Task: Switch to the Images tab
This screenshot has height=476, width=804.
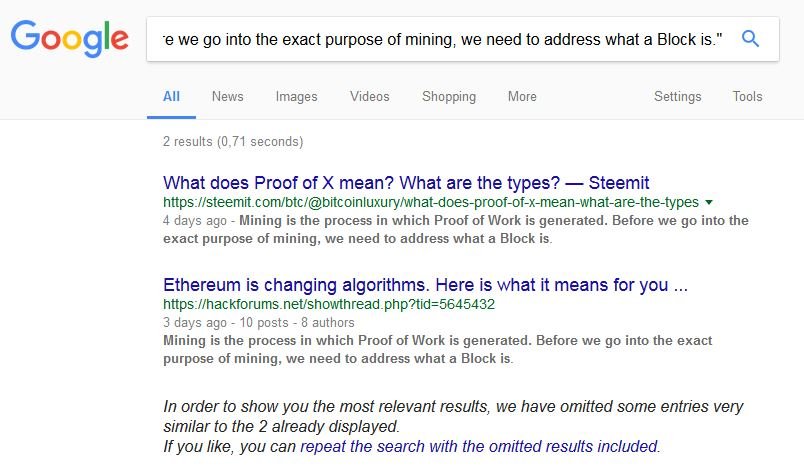Action: pos(296,96)
